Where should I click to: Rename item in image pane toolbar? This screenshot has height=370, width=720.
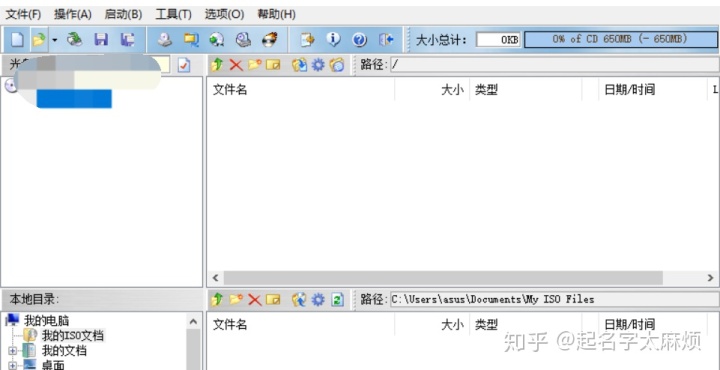[x=273, y=65]
